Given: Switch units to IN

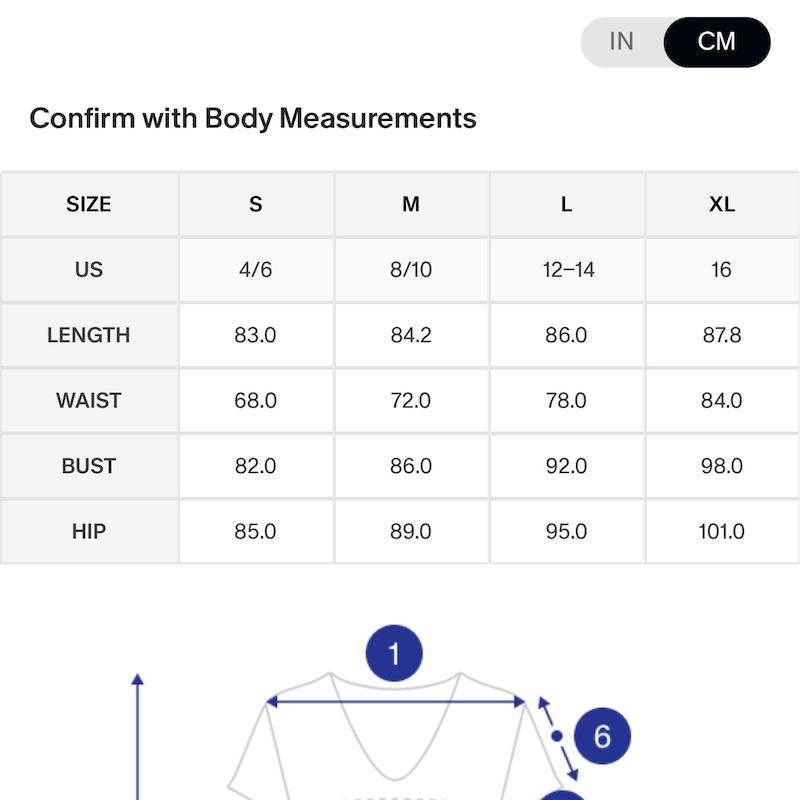Looking at the screenshot, I should pos(621,42).
